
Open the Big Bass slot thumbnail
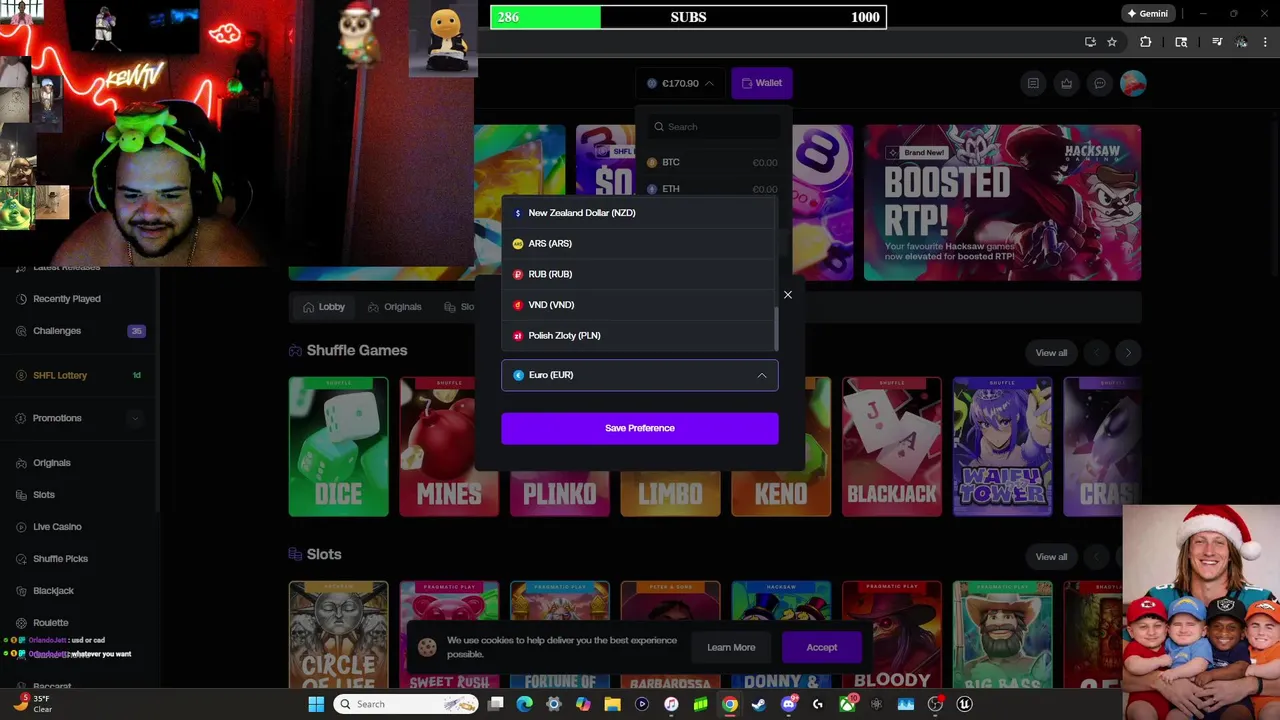pos(1002,636)
